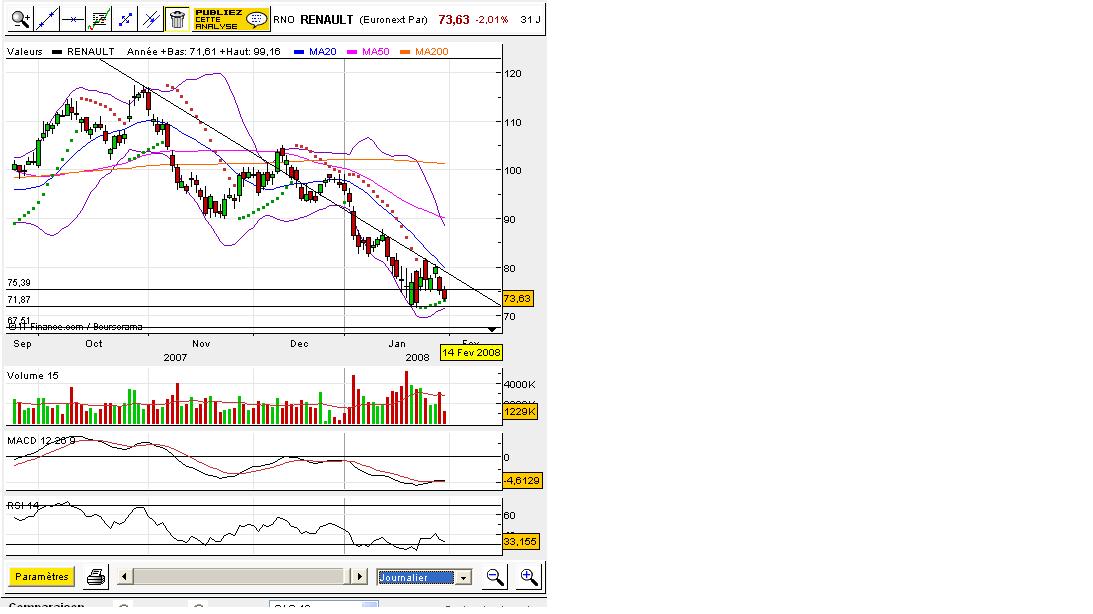Click the yellow 73,63 price tag on the axis
Viewport: 1093px width, 614px height.
tap(517, 298)
